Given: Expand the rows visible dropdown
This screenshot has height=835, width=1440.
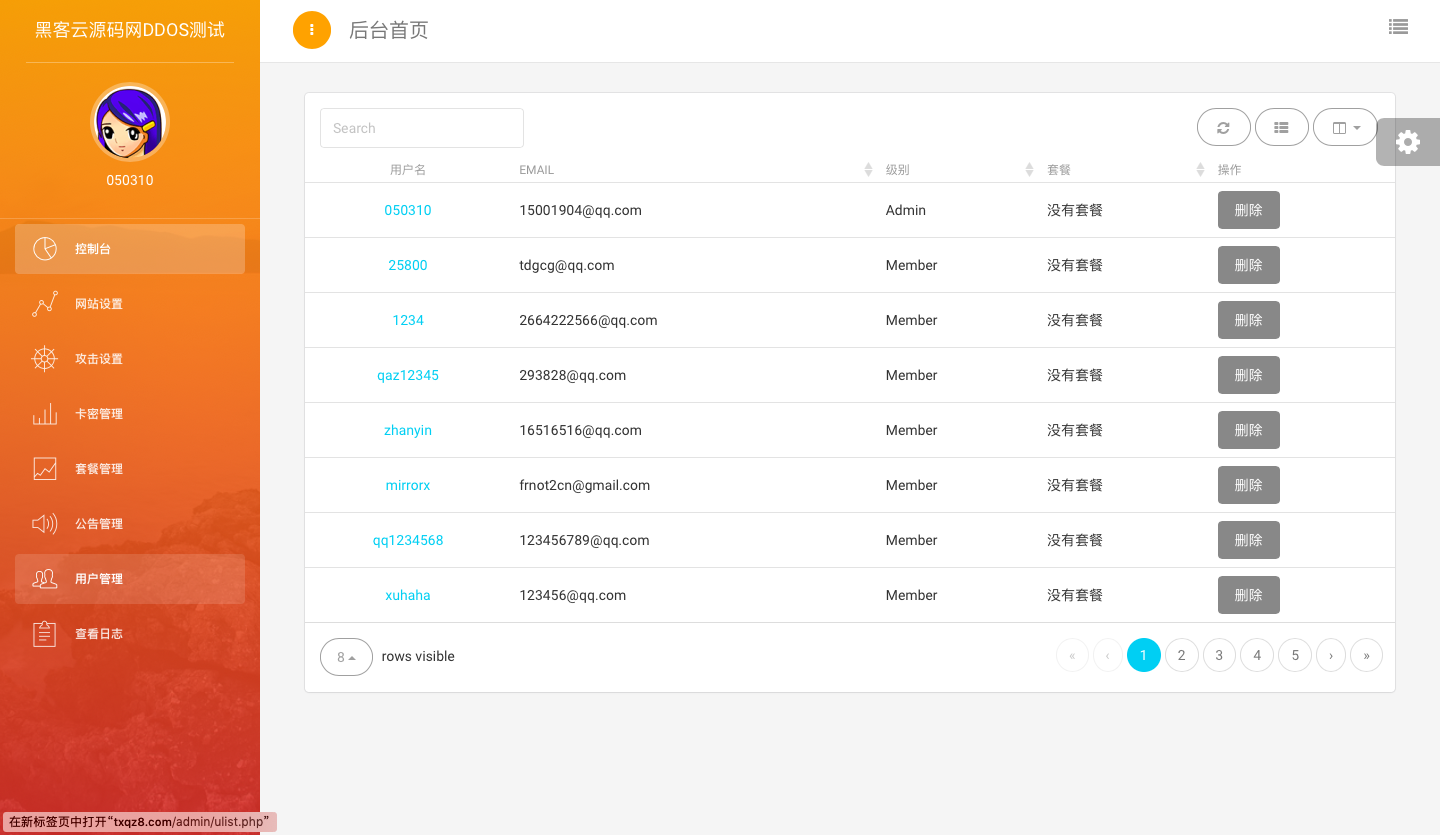Looking at the screenshot, I should coord(346,657).
